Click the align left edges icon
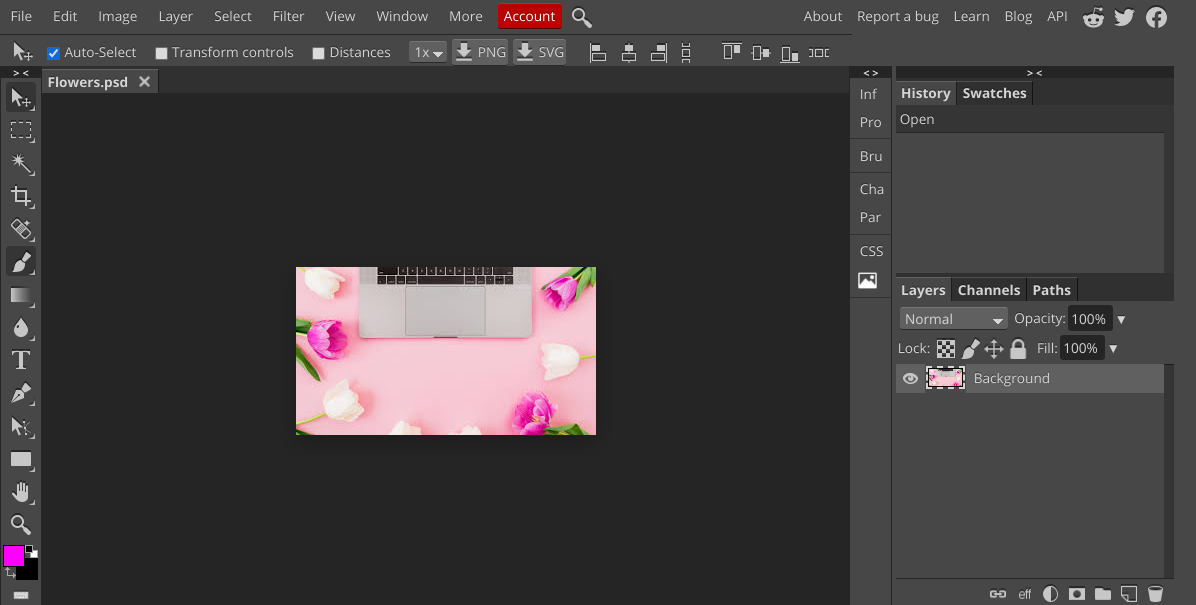The height and width of the screenshot is (605, 1196). tap(597, 52)
